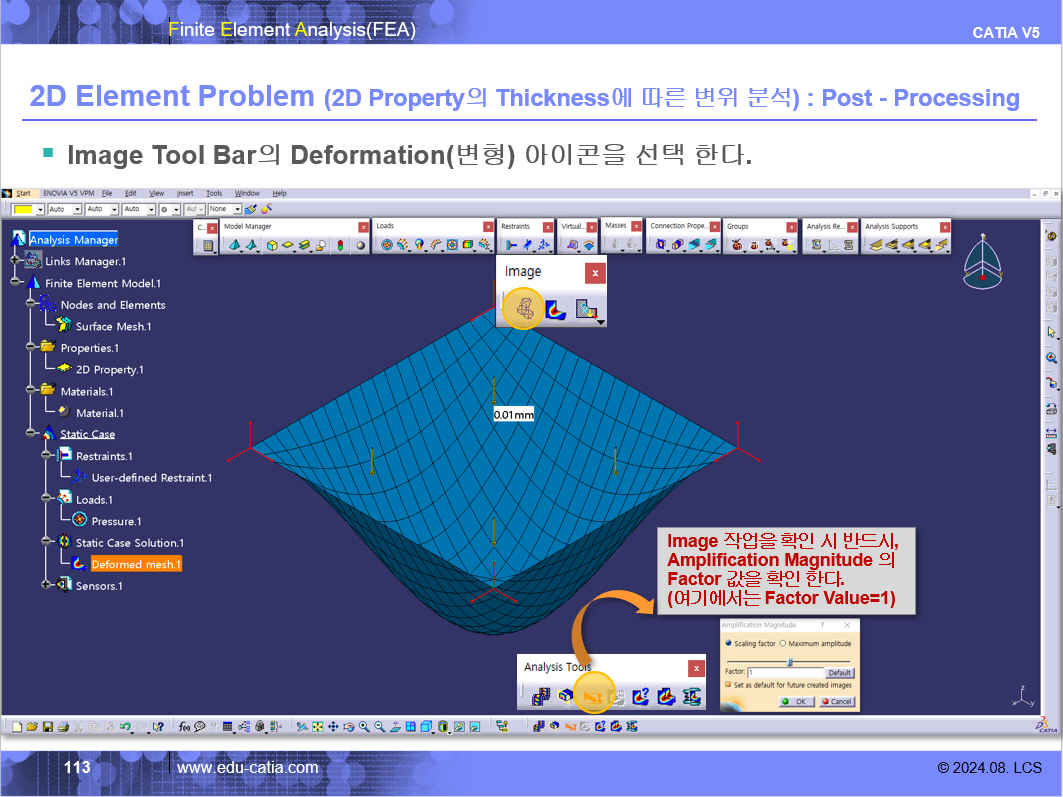The image size is (1063, 797).
Task: Open the Insert menu
Action: 185,193
